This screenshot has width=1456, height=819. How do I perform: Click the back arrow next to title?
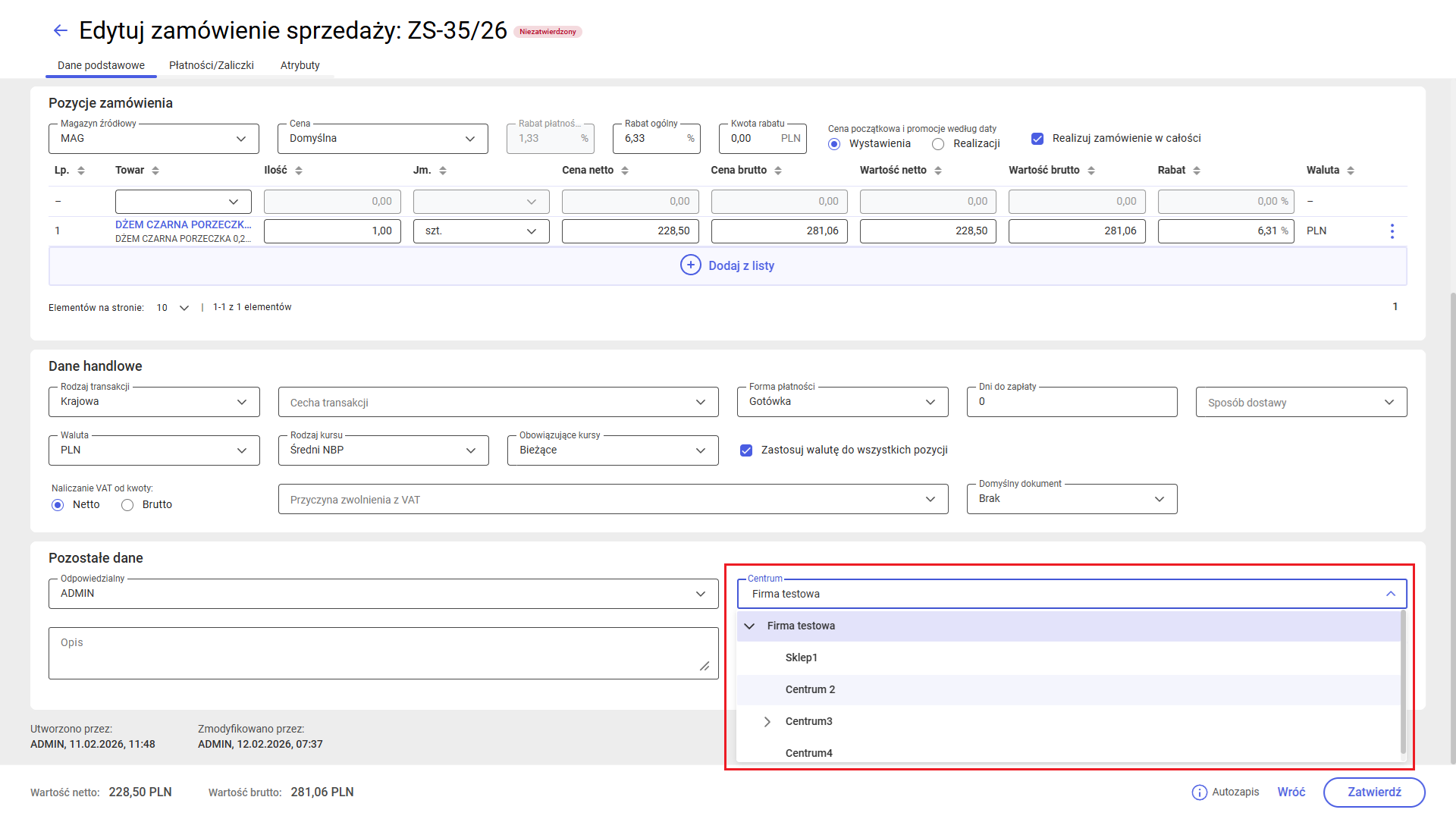click(x=61, y=30)
